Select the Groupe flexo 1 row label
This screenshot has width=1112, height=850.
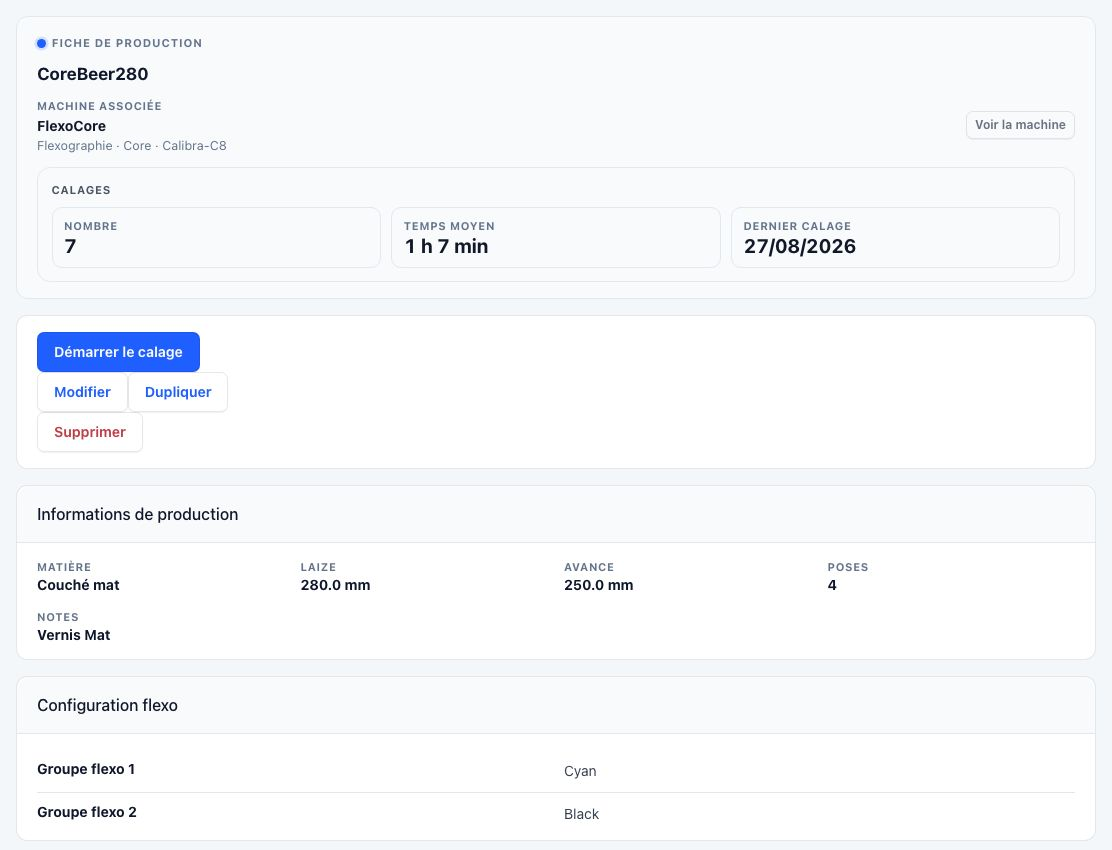coord(86,769)
